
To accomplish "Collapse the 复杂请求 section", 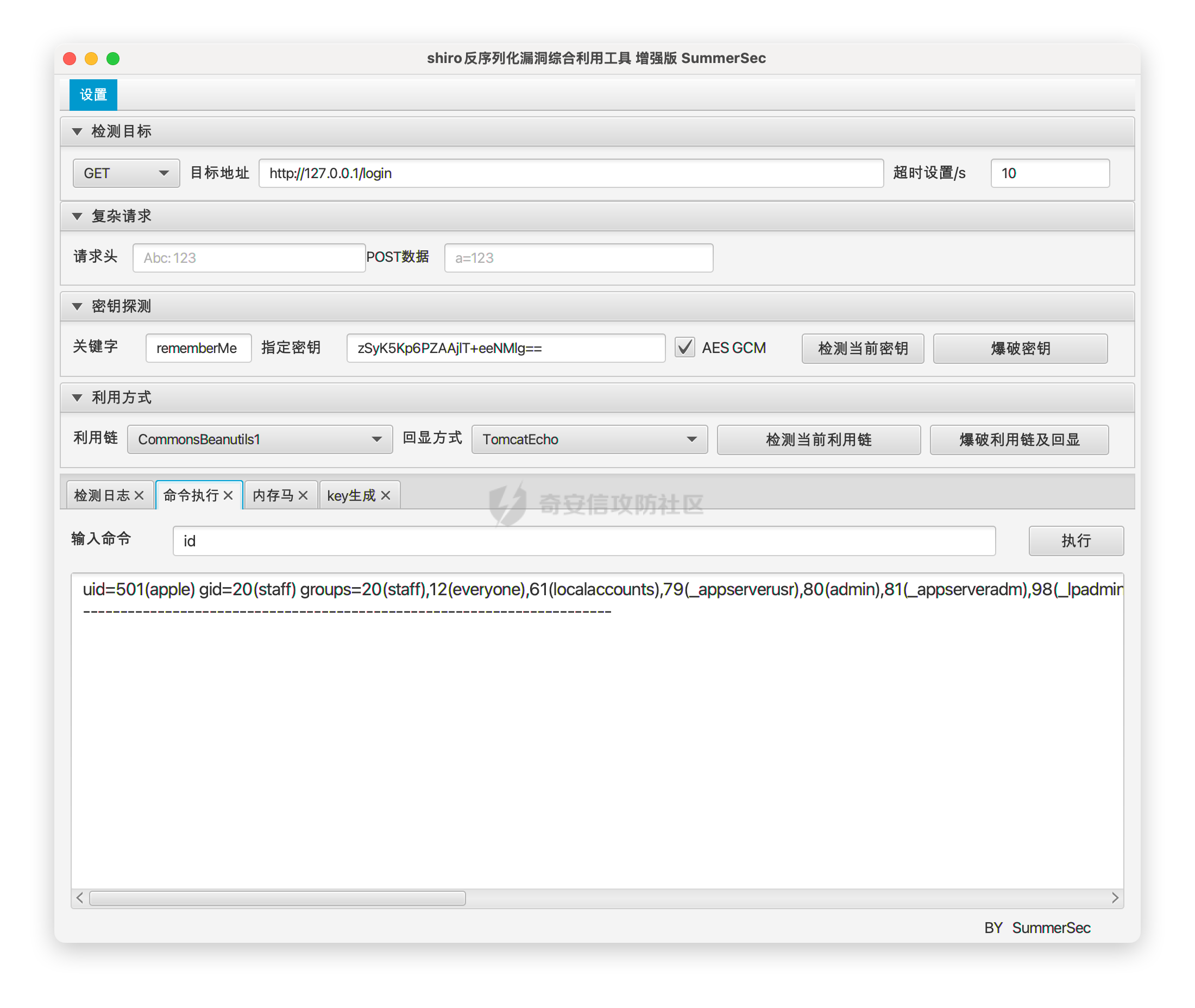I will tap(77, 216).
